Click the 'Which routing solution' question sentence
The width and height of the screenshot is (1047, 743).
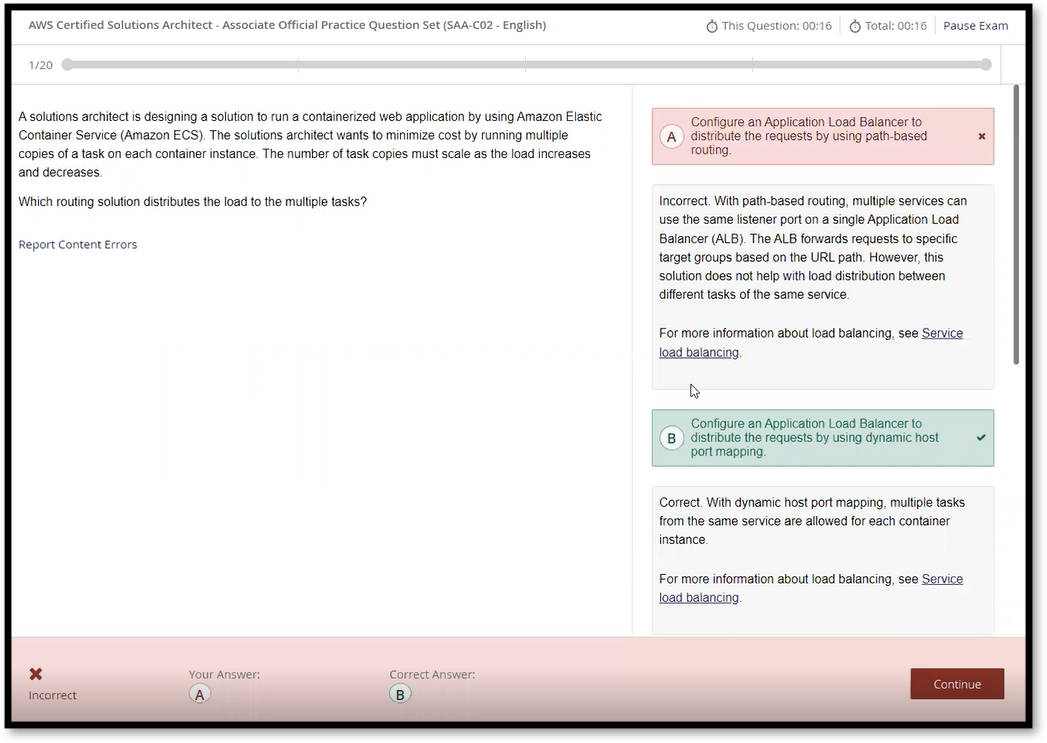(x=192, y=202)
